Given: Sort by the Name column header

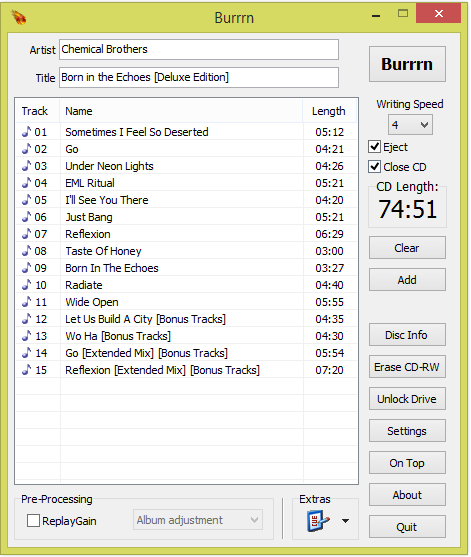Looking at the screenshot, I should pyautogui.click(x=181, y=111).
